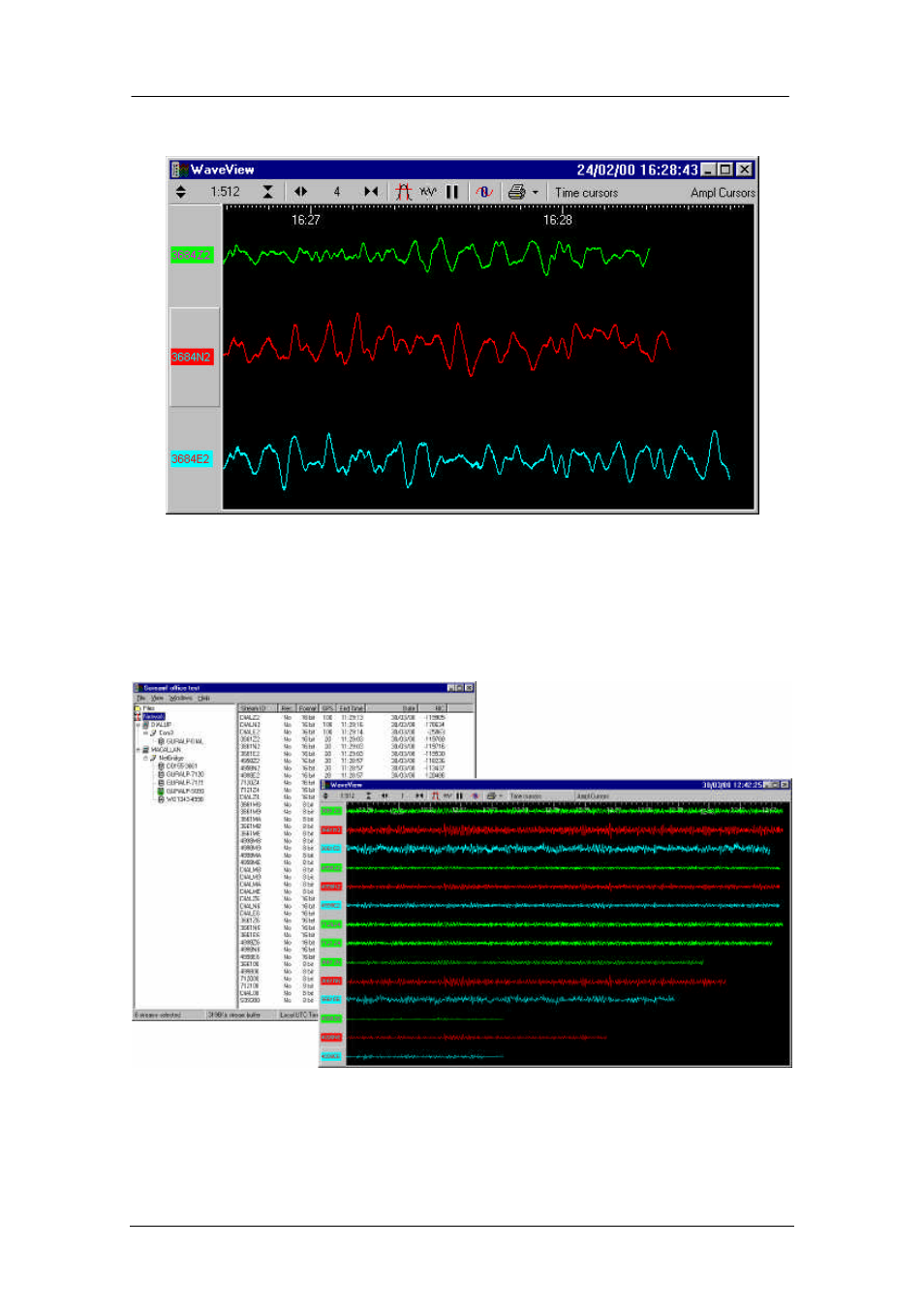Click the WaveView title bar icon
The image size is (924, 1309).
(x=179, y=170)
